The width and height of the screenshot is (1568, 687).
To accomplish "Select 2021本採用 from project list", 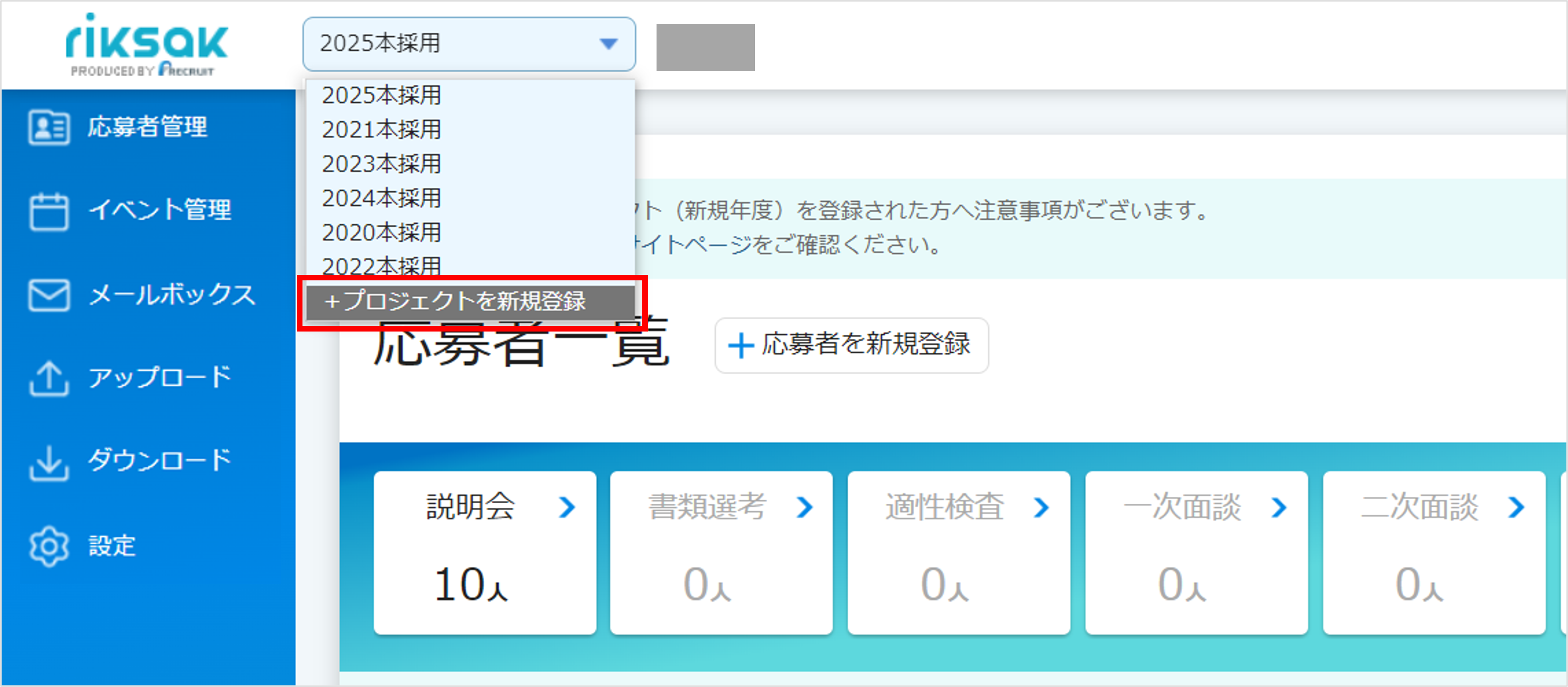I will pos(470,129).
